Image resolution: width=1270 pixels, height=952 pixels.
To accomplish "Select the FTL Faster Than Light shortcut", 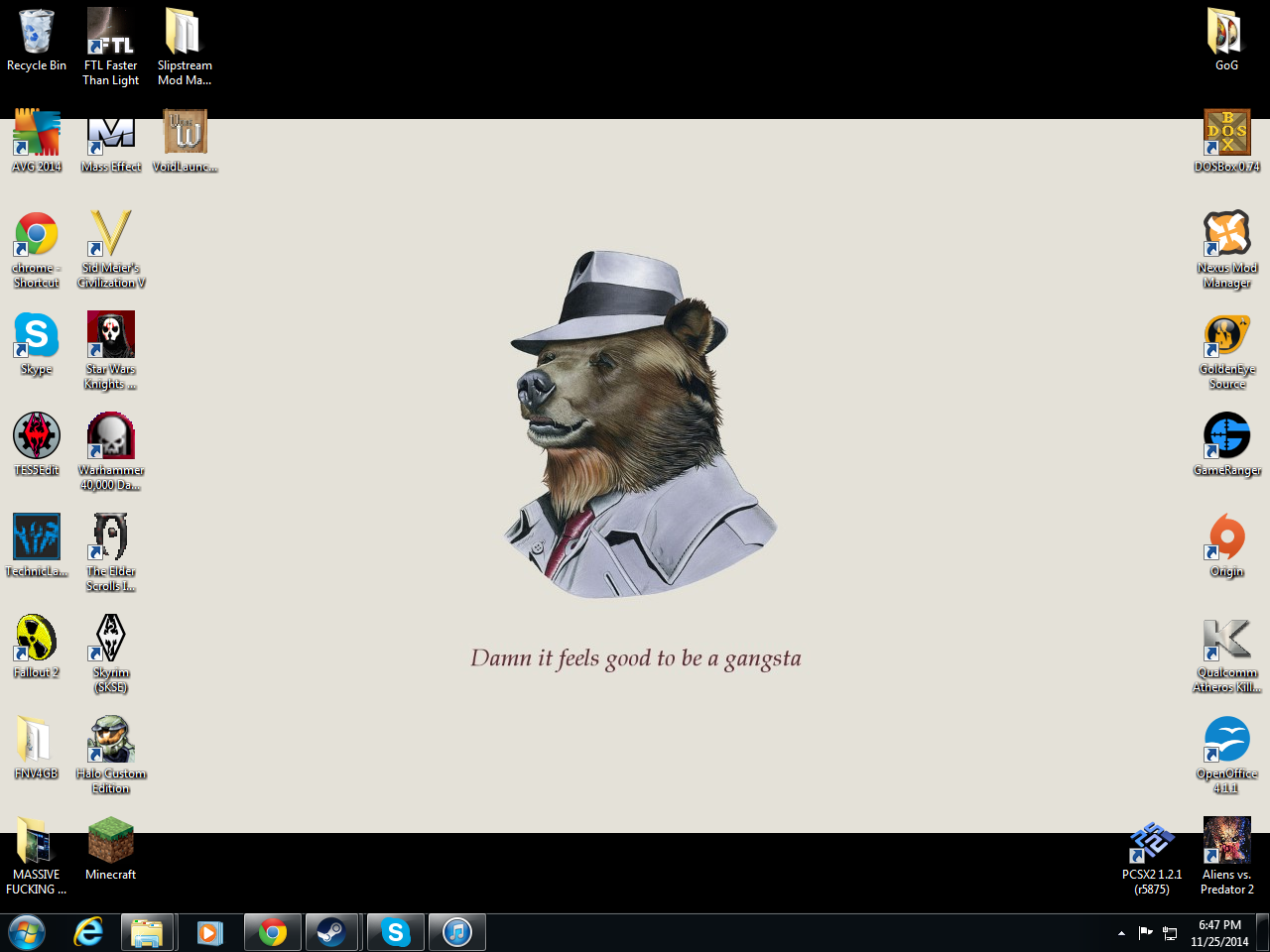I will 111,48.
